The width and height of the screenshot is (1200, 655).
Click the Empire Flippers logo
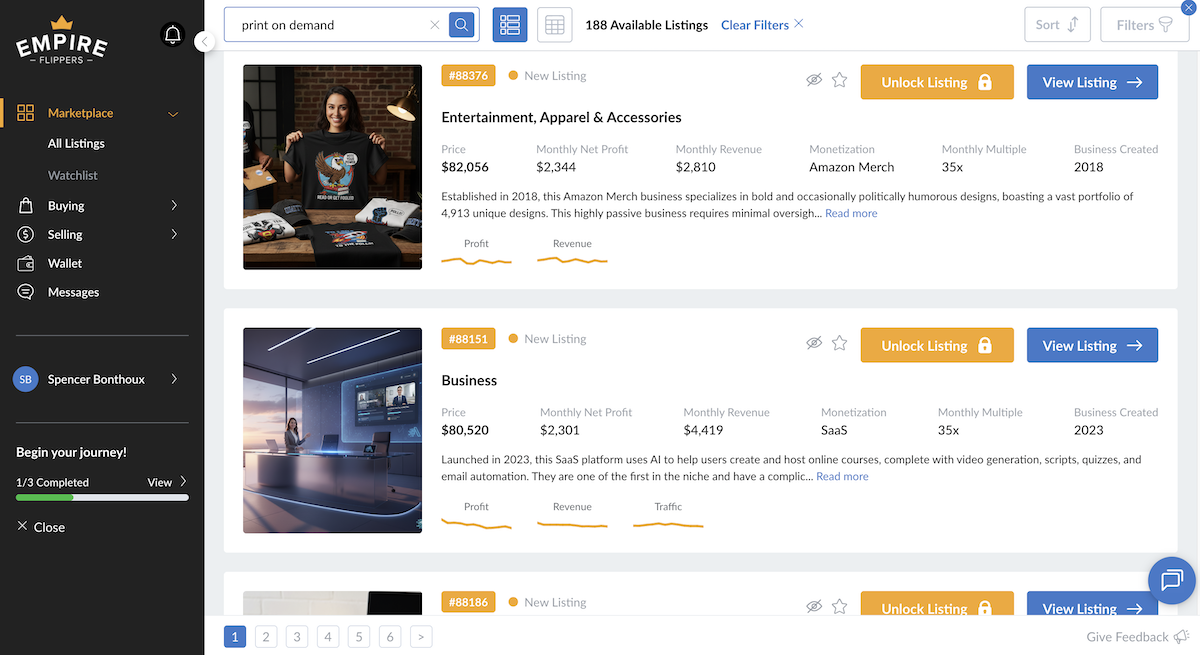61,40
